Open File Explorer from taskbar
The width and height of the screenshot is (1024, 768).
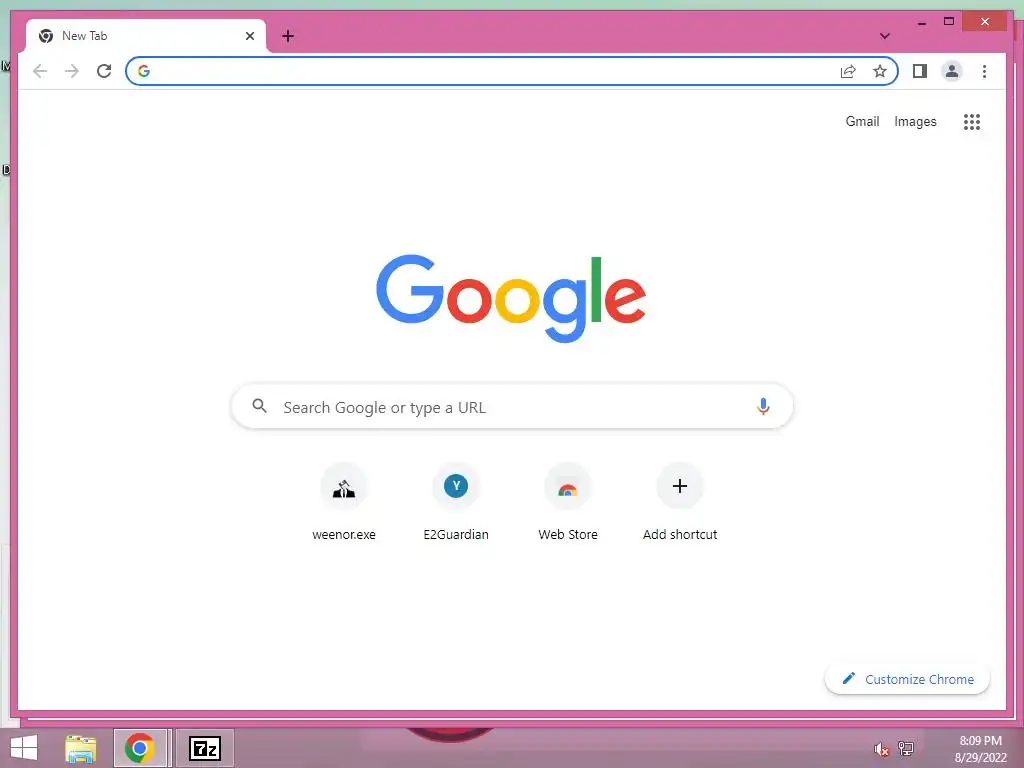tap(81, 748)
